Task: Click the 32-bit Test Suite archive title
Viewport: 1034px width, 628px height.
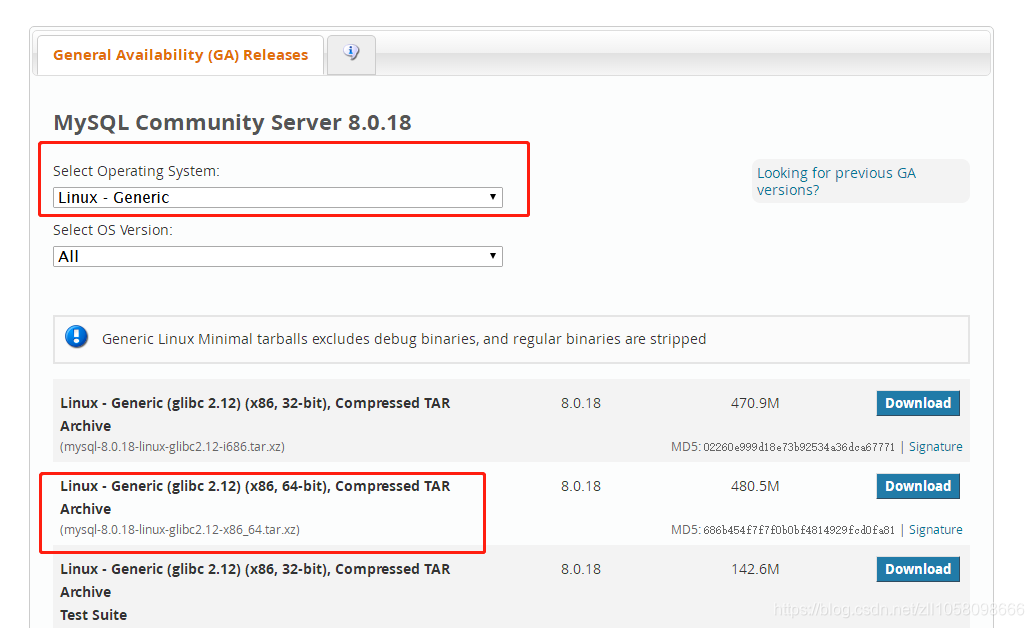Action: [x=255, y=592]
